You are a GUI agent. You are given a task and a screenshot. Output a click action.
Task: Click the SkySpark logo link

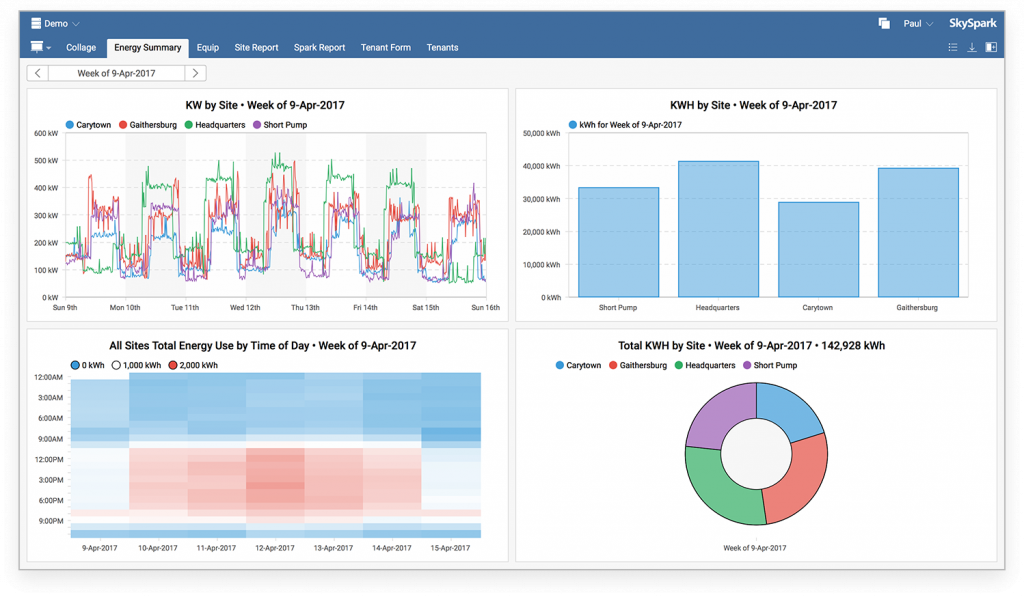[x=972, y=23]
